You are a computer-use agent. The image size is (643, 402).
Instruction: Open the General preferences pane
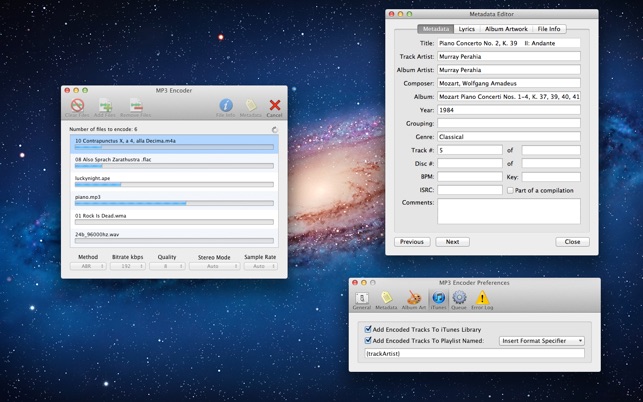click(x=362, y=300)
